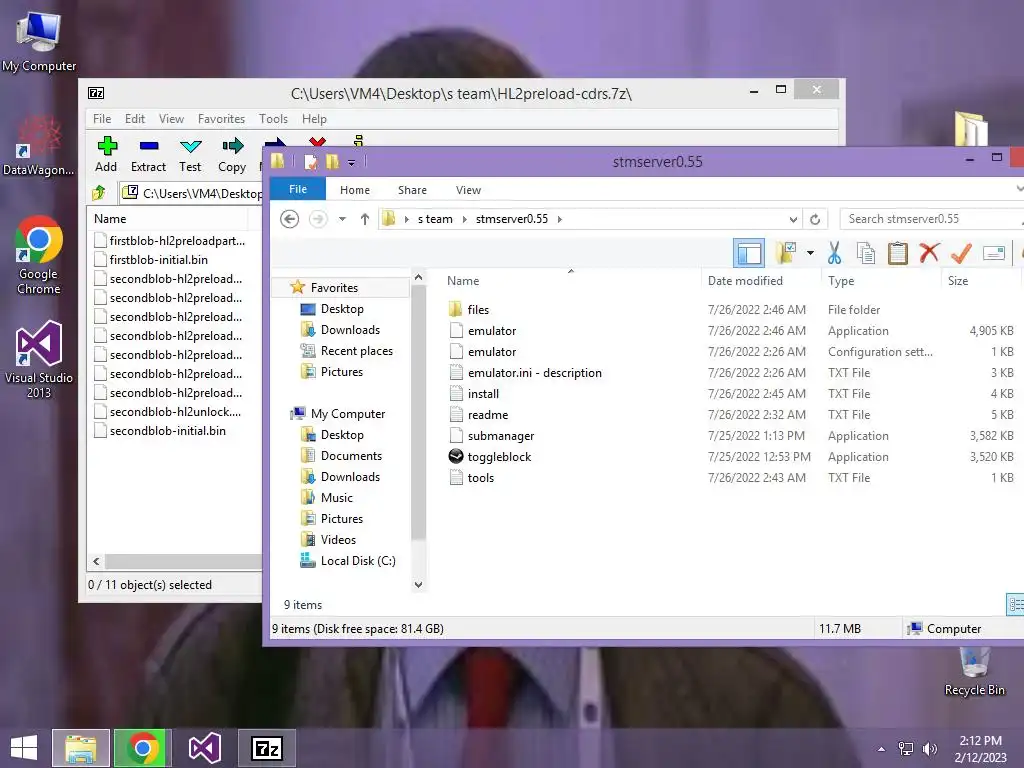Viewport: 1024px width, 768px height.
Task: Expand the address bar history dropdown
Action: [x=793, y=219]
